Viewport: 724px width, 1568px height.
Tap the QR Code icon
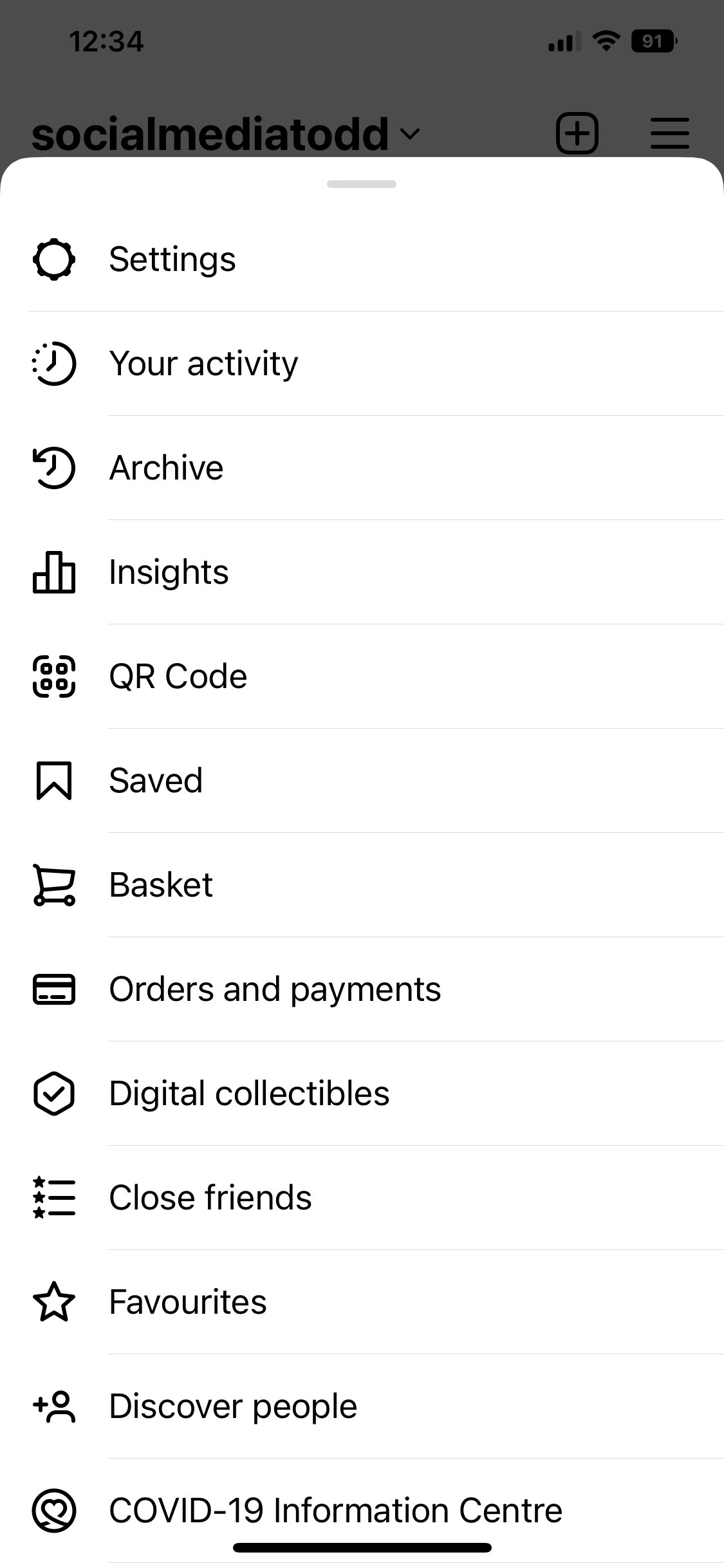(54, 677)
